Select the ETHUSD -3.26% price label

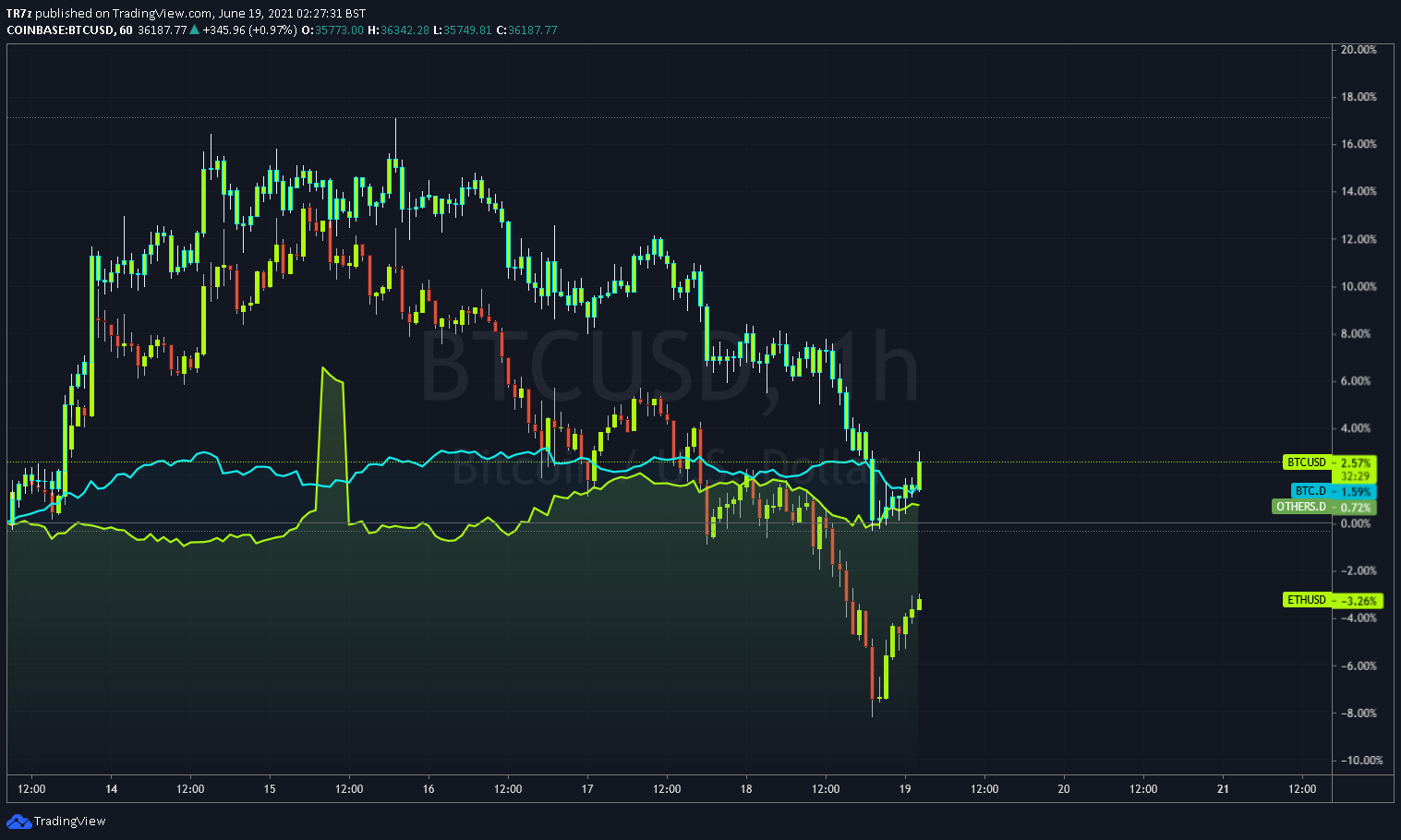(x=1334, y=600)
